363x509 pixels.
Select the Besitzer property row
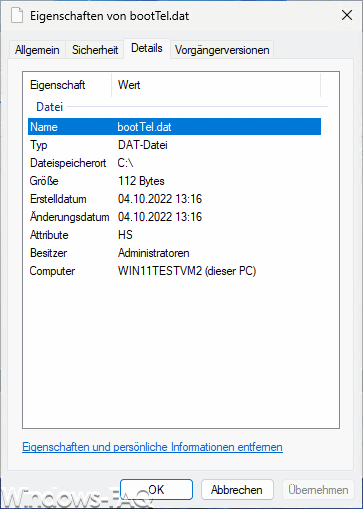(x=174, y=253)
